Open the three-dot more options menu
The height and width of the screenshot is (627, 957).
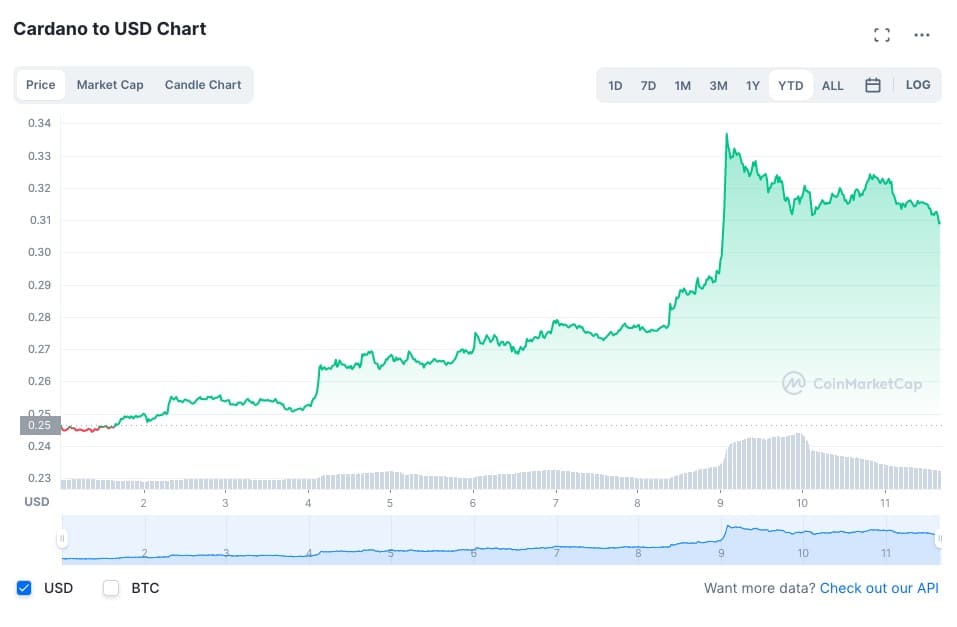click(922, 35)
